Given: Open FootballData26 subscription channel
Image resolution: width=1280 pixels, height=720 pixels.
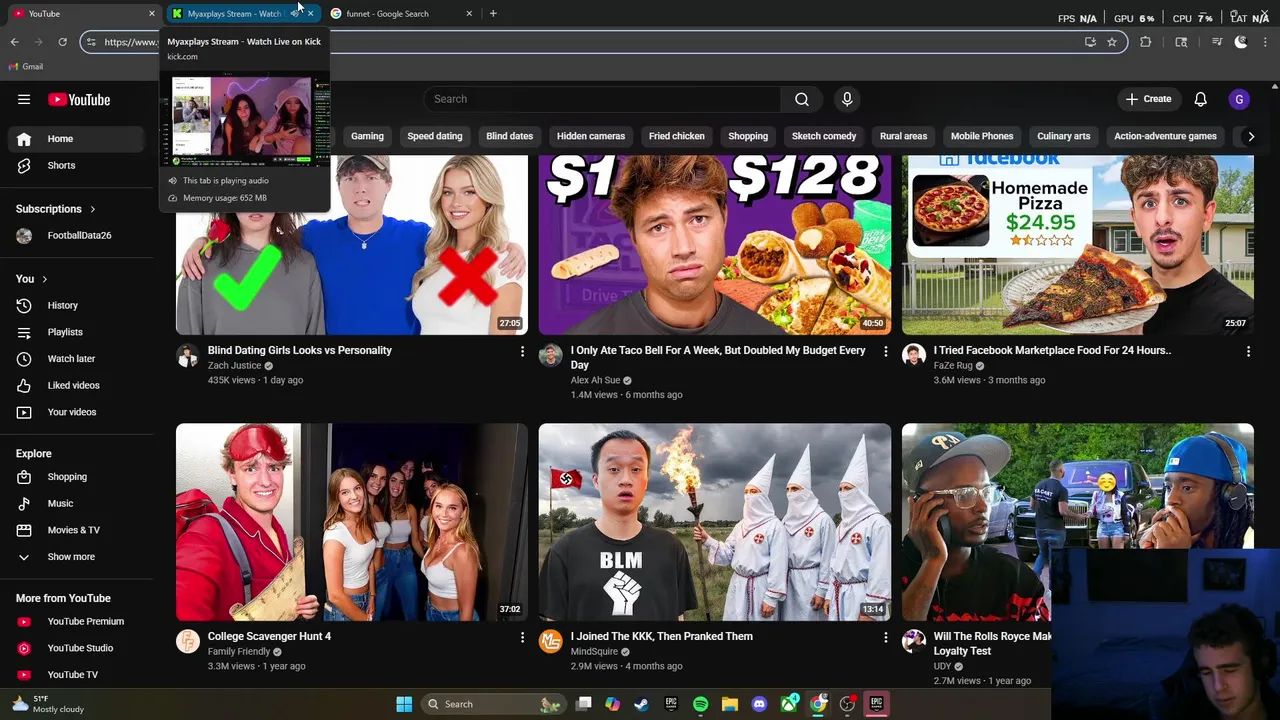Looking at the screenshot, I should tap(80, 235).
